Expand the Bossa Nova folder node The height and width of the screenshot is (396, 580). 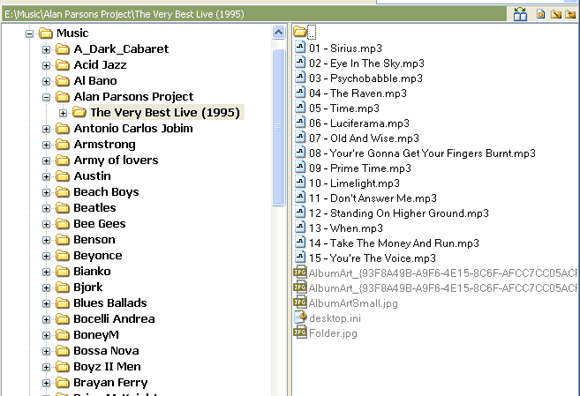click(46, 351)
